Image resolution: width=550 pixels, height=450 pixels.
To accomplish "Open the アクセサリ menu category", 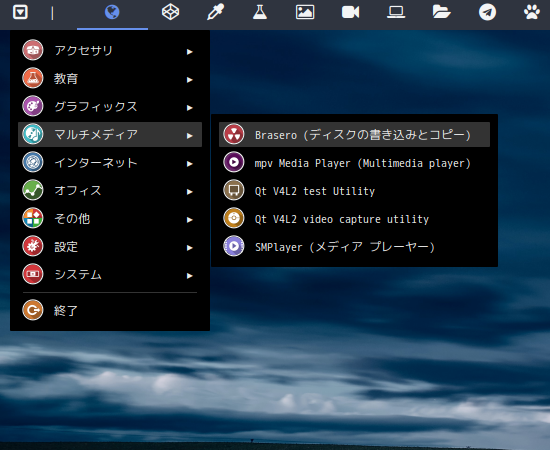I will (x=110, y=50).
